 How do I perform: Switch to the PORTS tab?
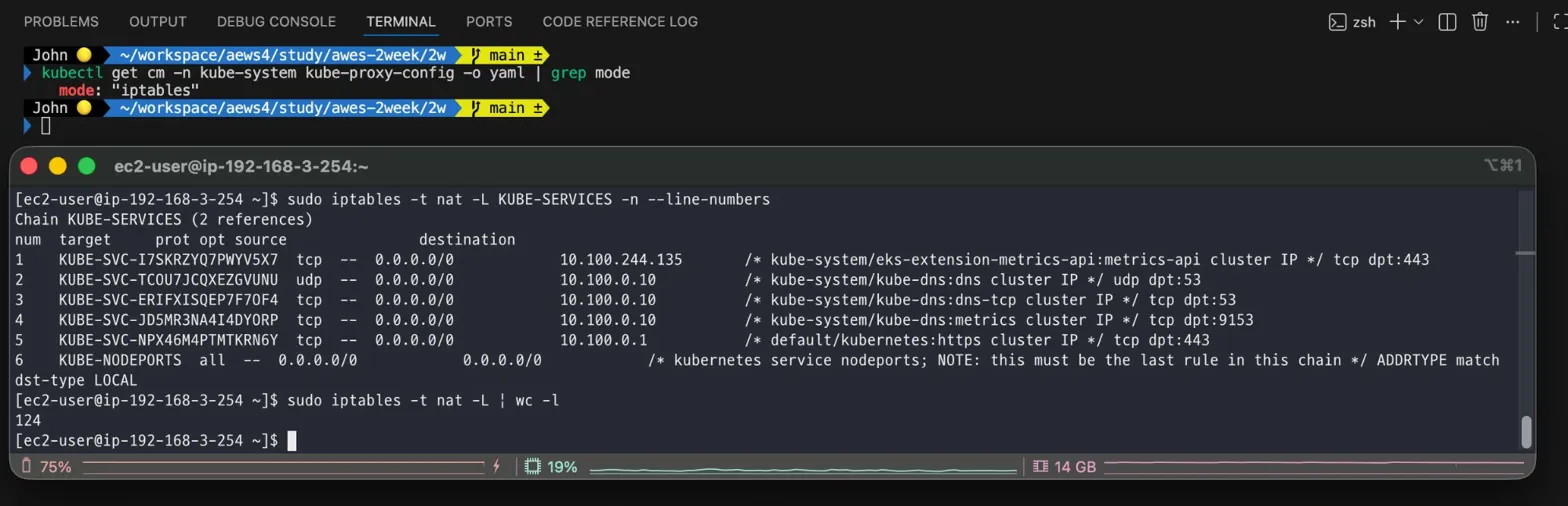(x=489, y=21)
